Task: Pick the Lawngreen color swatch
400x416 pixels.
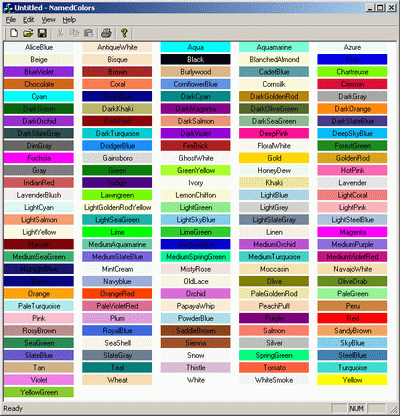Action: click(x=117, y=195)
